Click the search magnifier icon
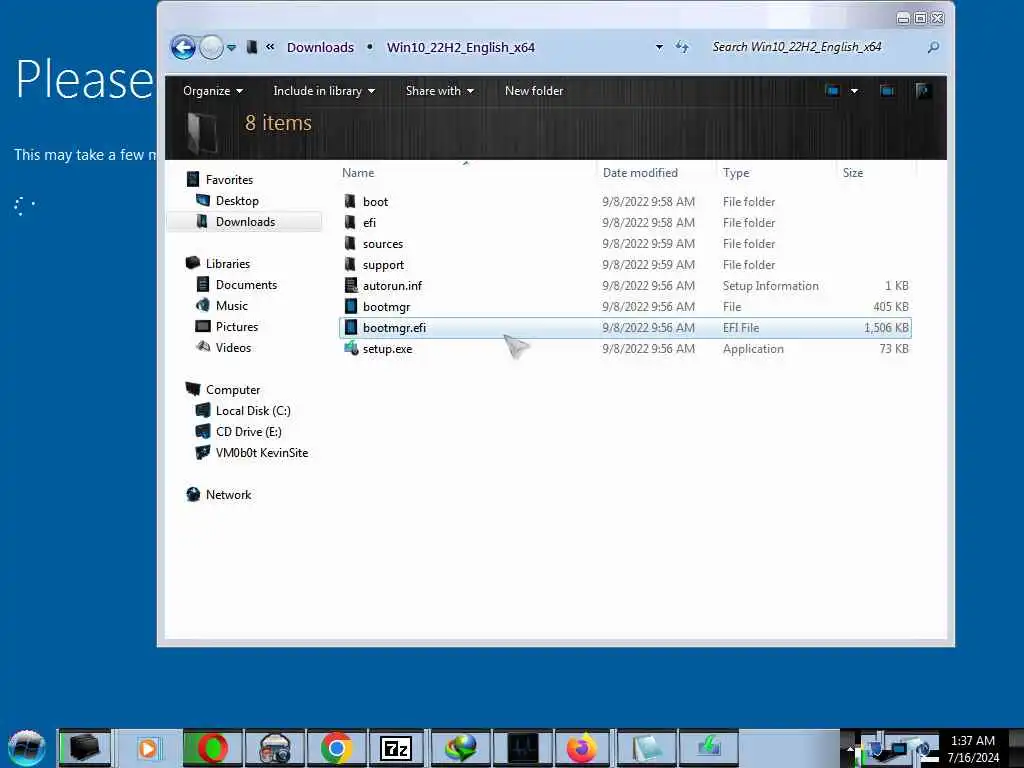 tap(934, 47)
